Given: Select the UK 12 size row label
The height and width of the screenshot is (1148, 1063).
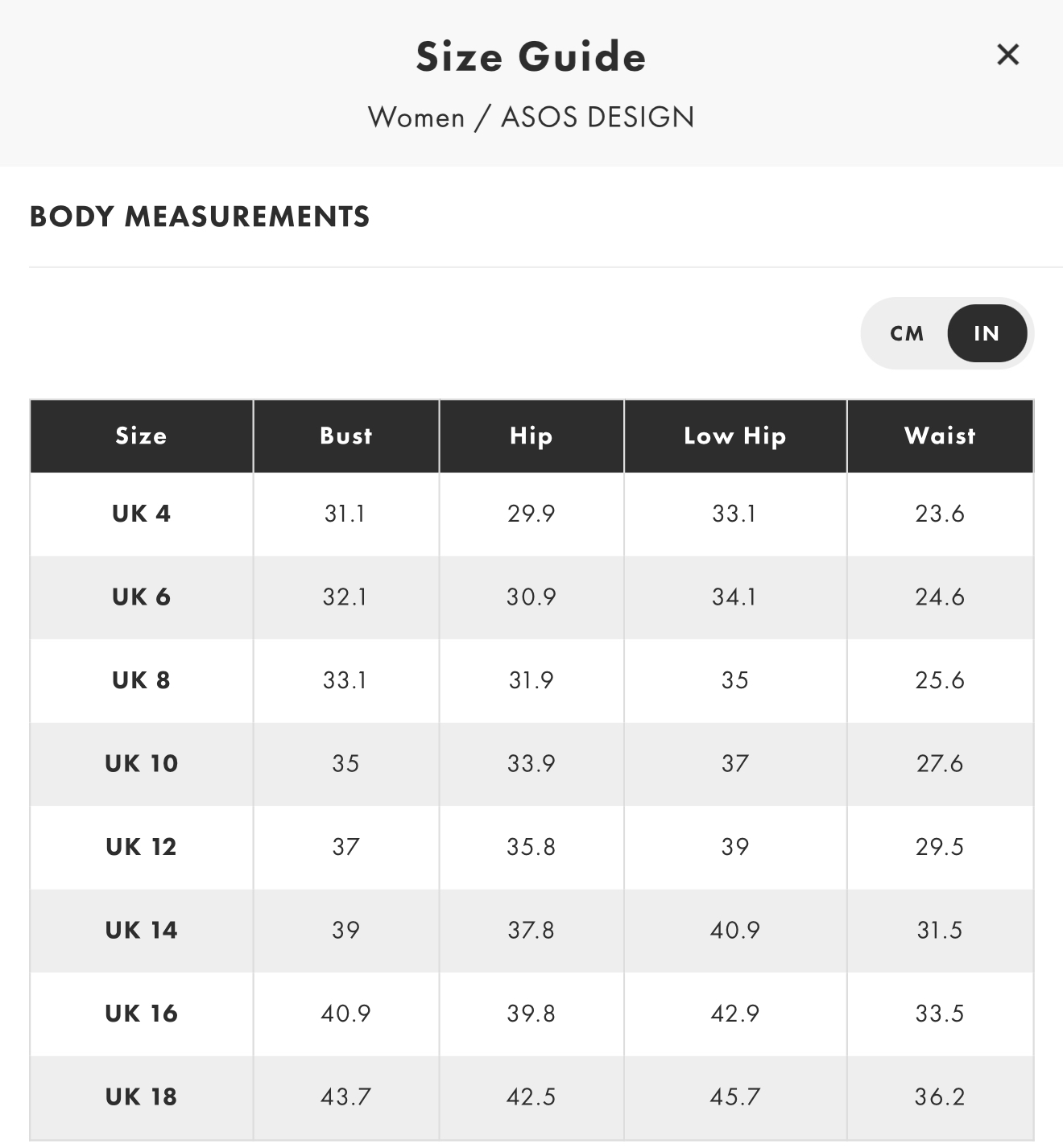Looking at the screenshot, I should pos(141,847).
